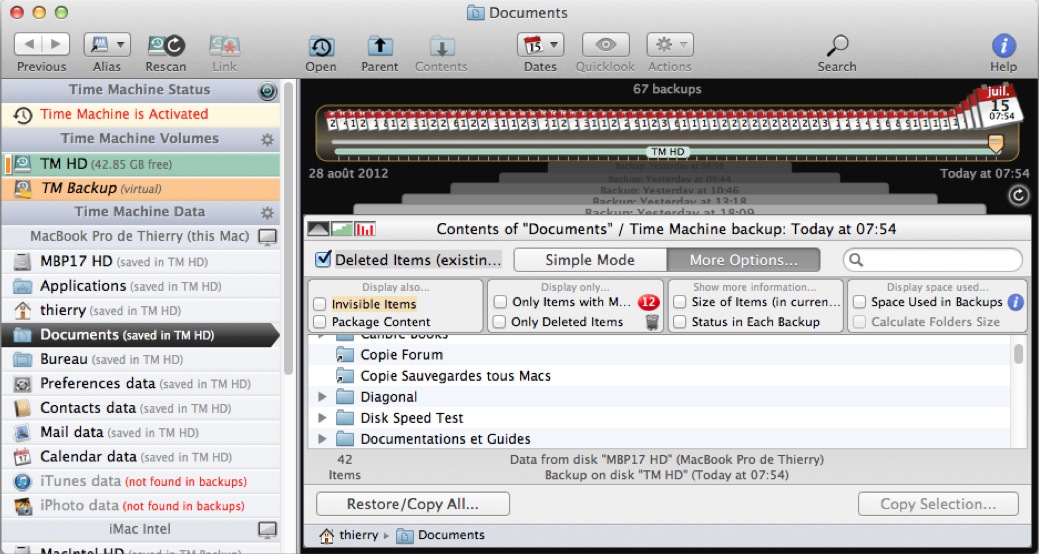Click the juil. 15 calendar icon
Image resolution: width=1039 pixels, height=554 pixels.
(x=998, y=106)
